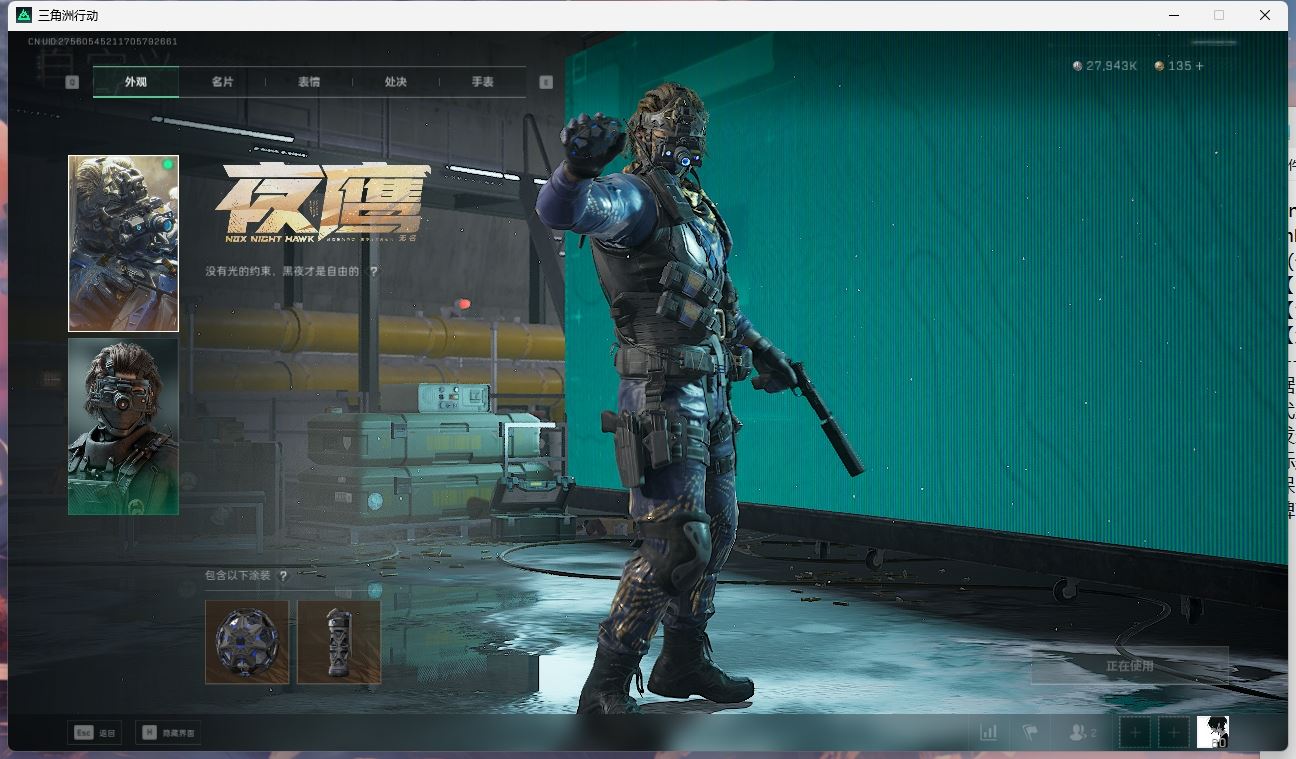Choose the default green operator skin thumbnail
Screen dimensions: 1296x759
click(x=123, y=426)
